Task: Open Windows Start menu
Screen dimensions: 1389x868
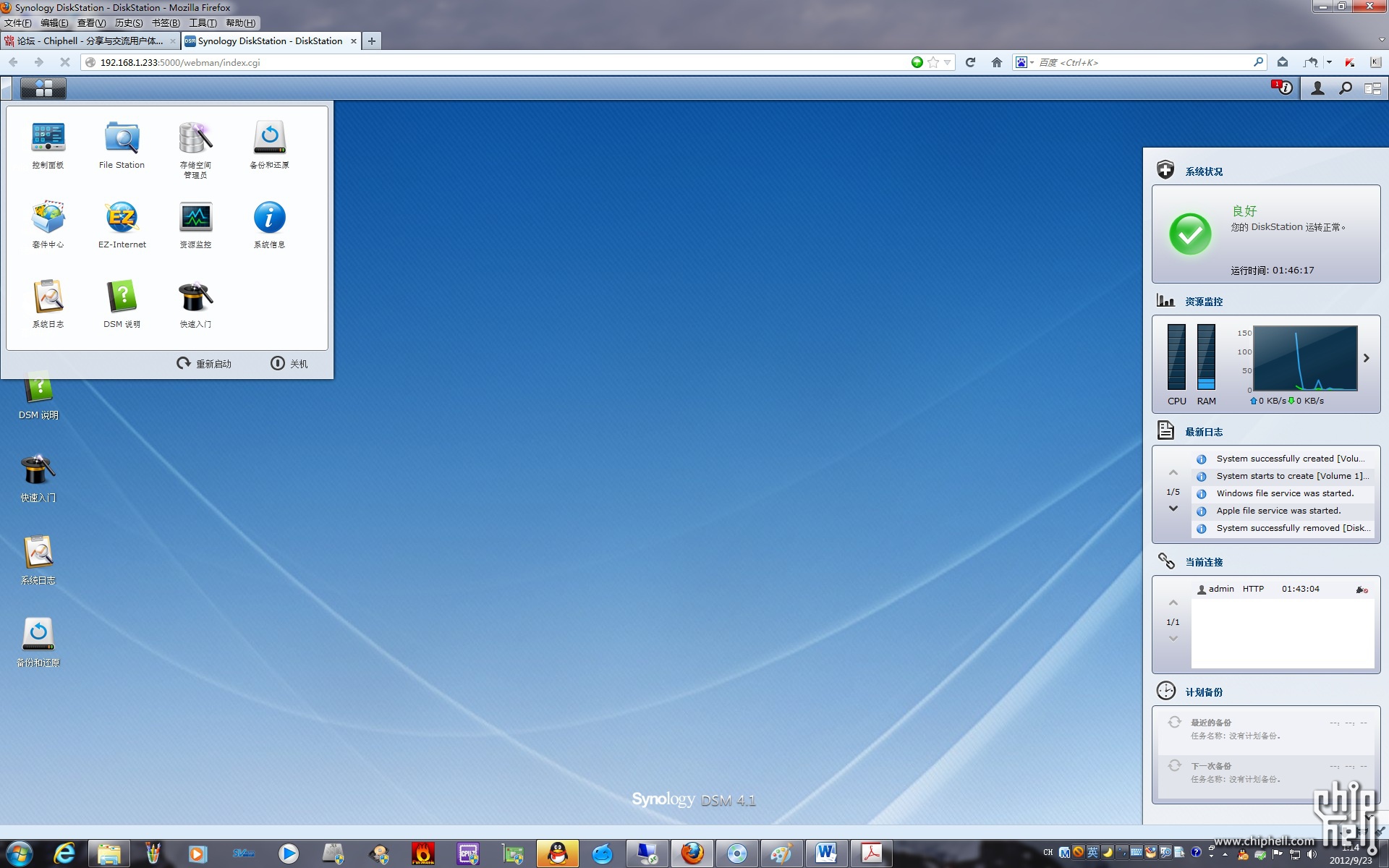Action: coord(20,854)
